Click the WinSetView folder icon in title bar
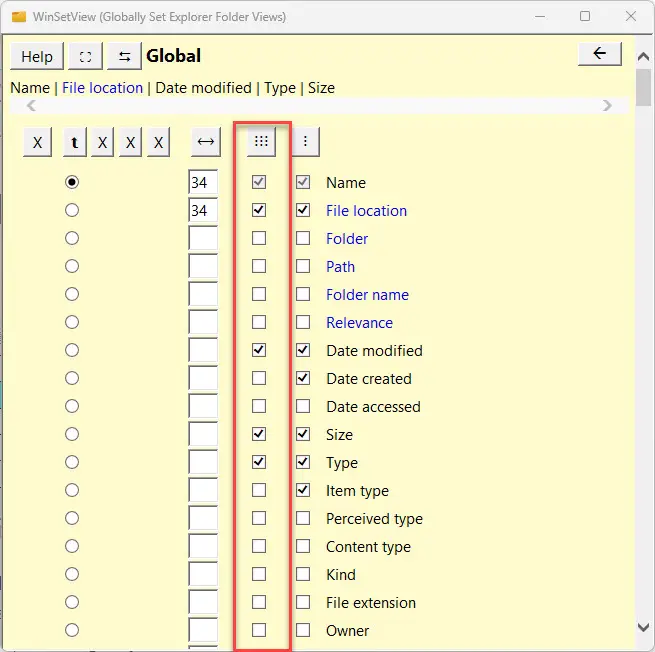 (19, 17)
